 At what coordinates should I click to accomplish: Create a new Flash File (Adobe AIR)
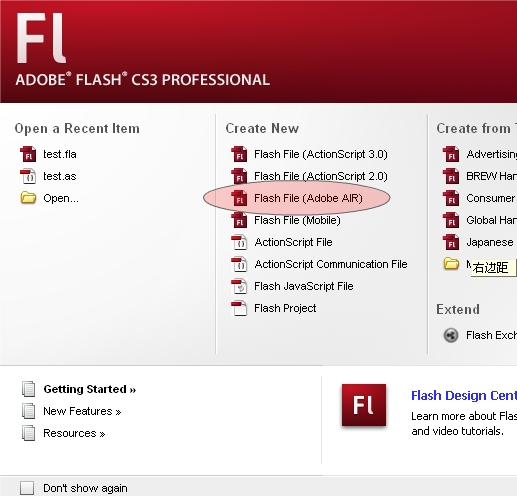click(308, 198)
